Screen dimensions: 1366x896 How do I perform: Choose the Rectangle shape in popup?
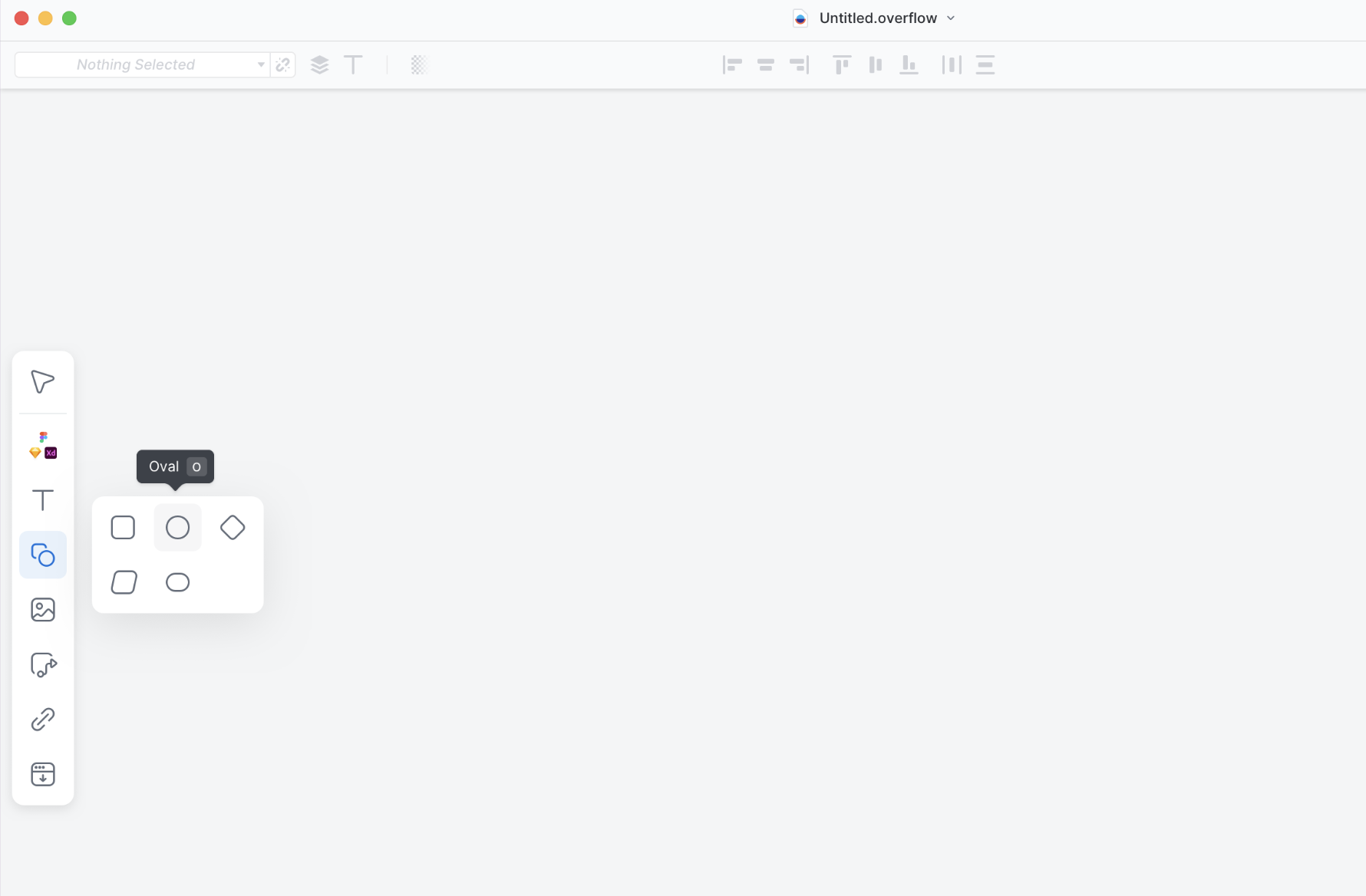(x=123, y=528)
